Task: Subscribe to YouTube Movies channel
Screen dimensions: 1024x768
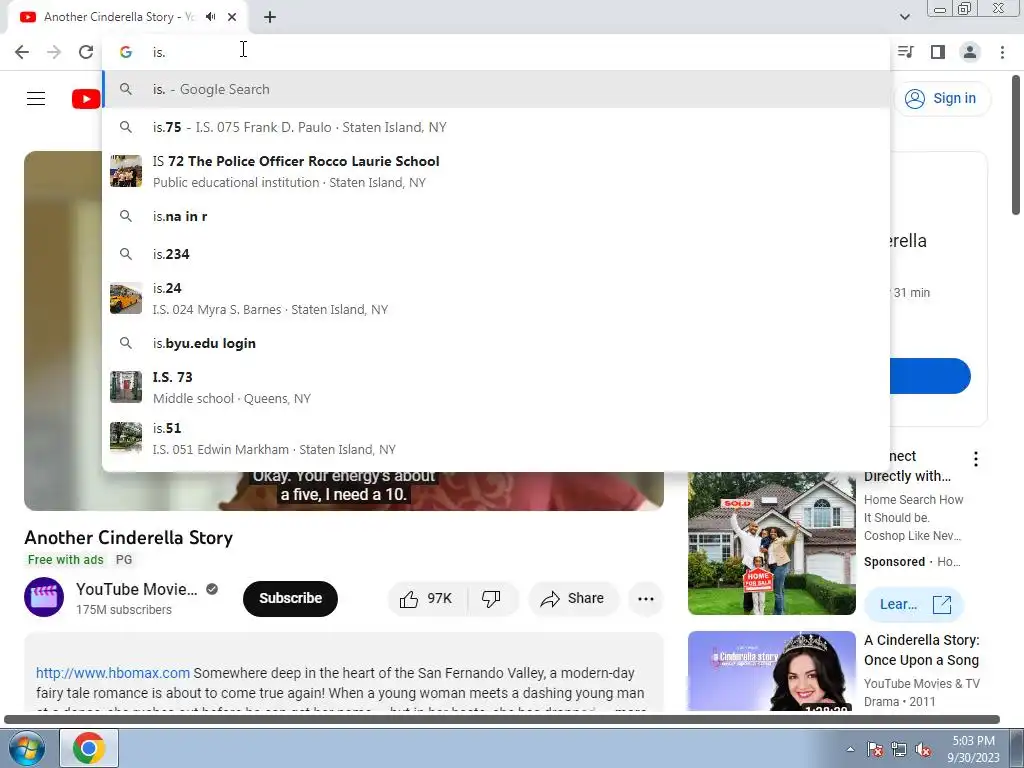Action: click(290, 598)
